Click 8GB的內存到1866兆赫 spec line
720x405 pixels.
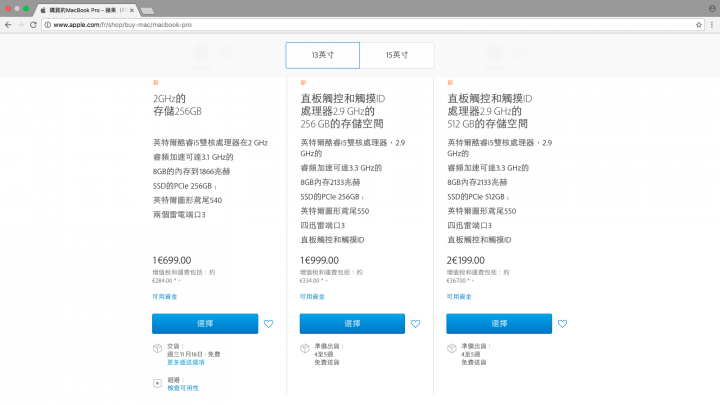[x=191, y=171]
